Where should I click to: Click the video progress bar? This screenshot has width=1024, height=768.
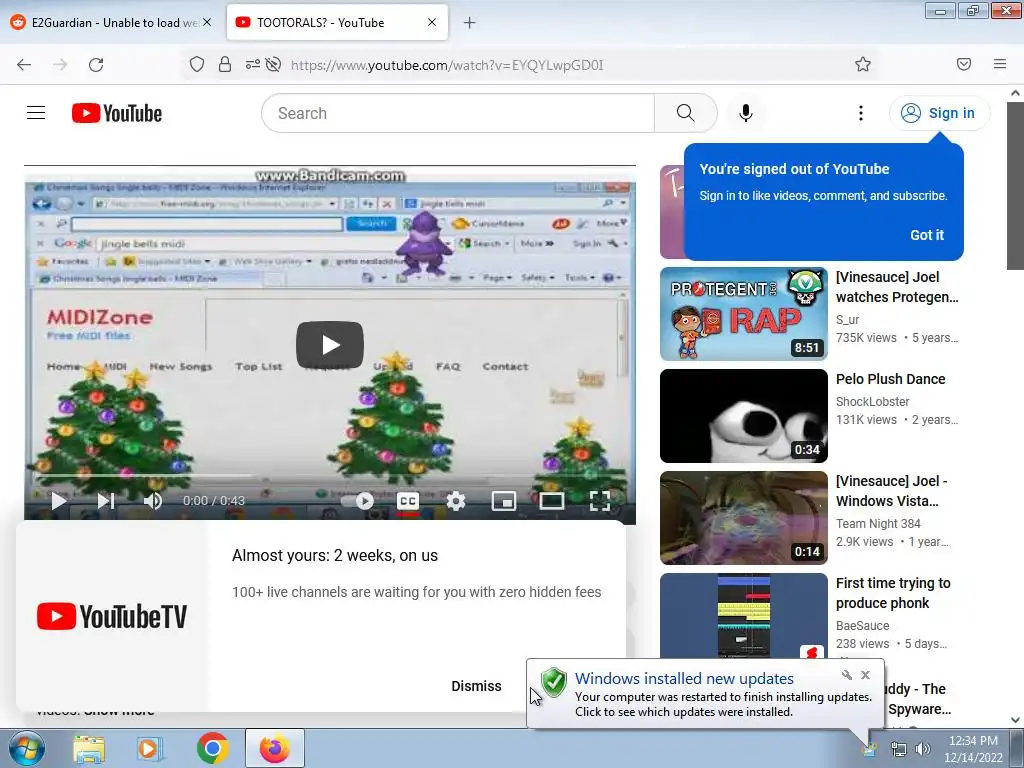pyautogui.click(x=330, y=476)
